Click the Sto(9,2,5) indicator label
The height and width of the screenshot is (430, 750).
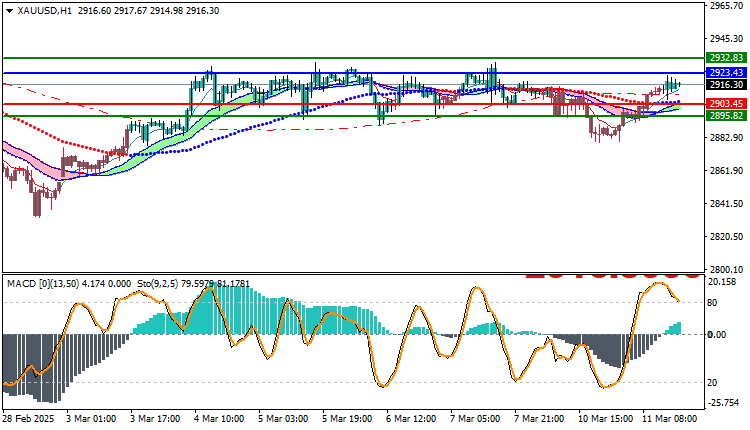(x=158, y=284)
